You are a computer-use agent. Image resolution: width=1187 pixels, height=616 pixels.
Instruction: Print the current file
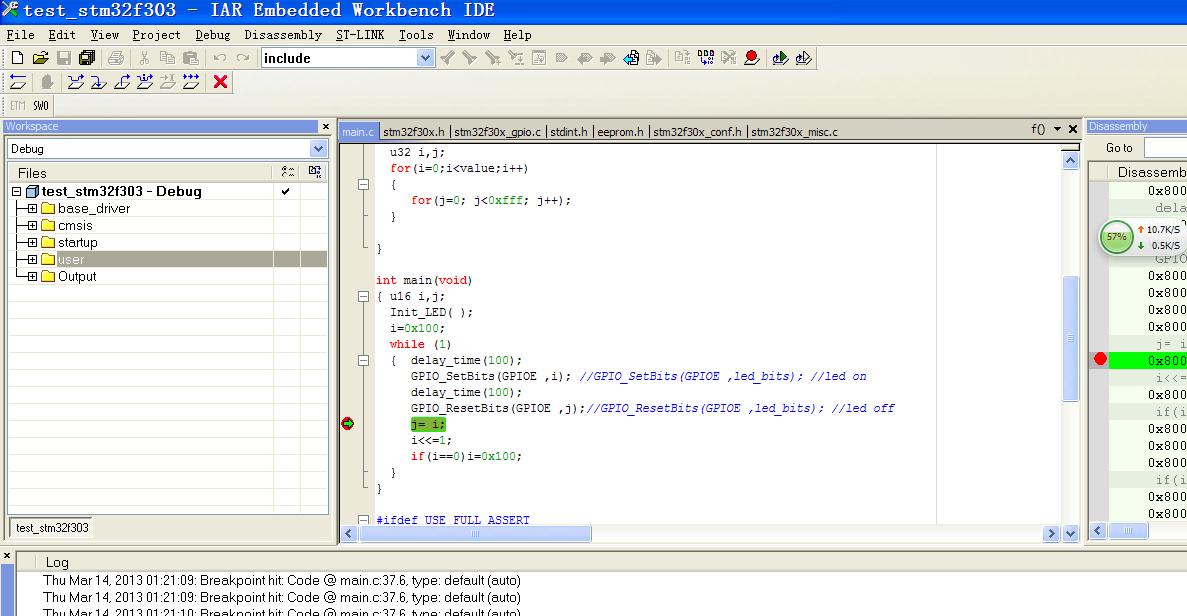pyautogui.click(x=116, y=58)
